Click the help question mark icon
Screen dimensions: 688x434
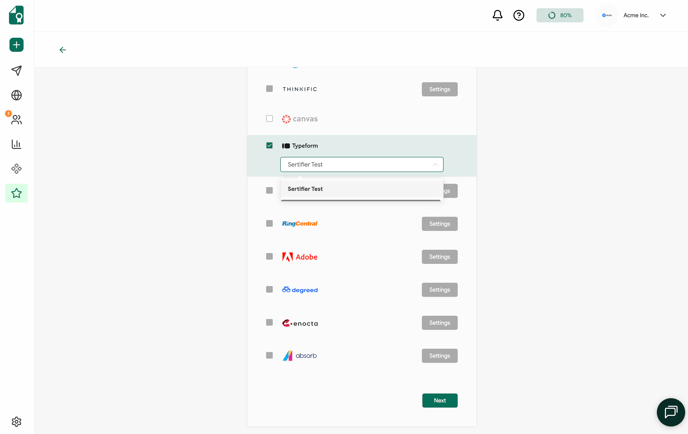519,15
